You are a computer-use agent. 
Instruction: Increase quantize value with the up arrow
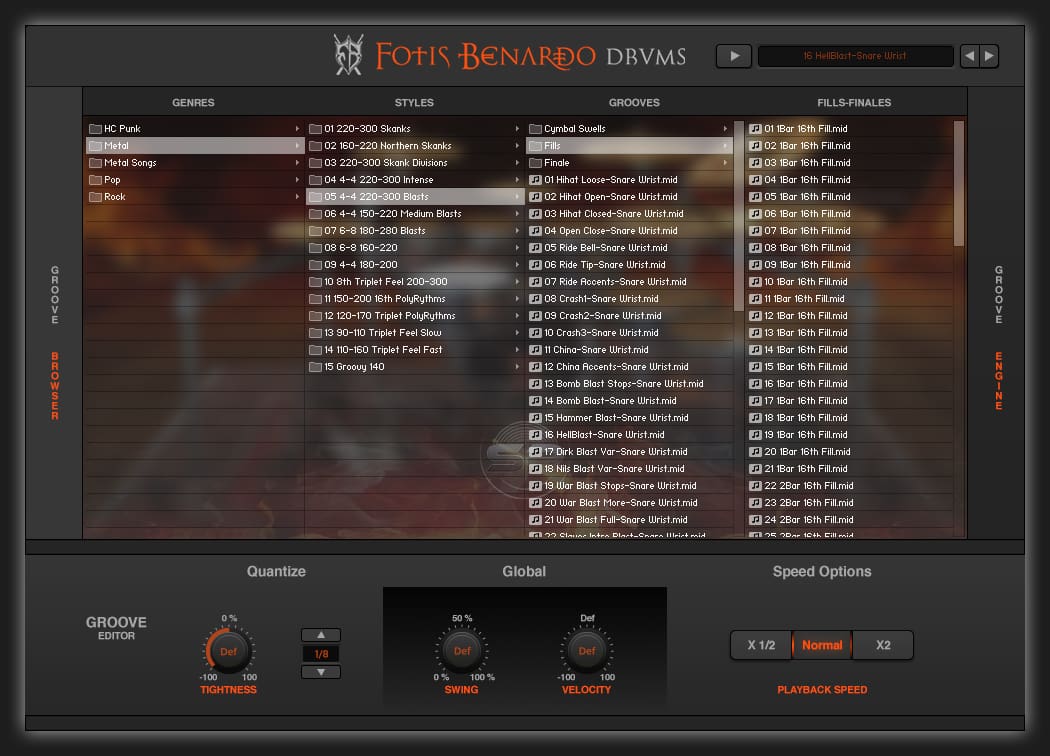pos(321,635)
